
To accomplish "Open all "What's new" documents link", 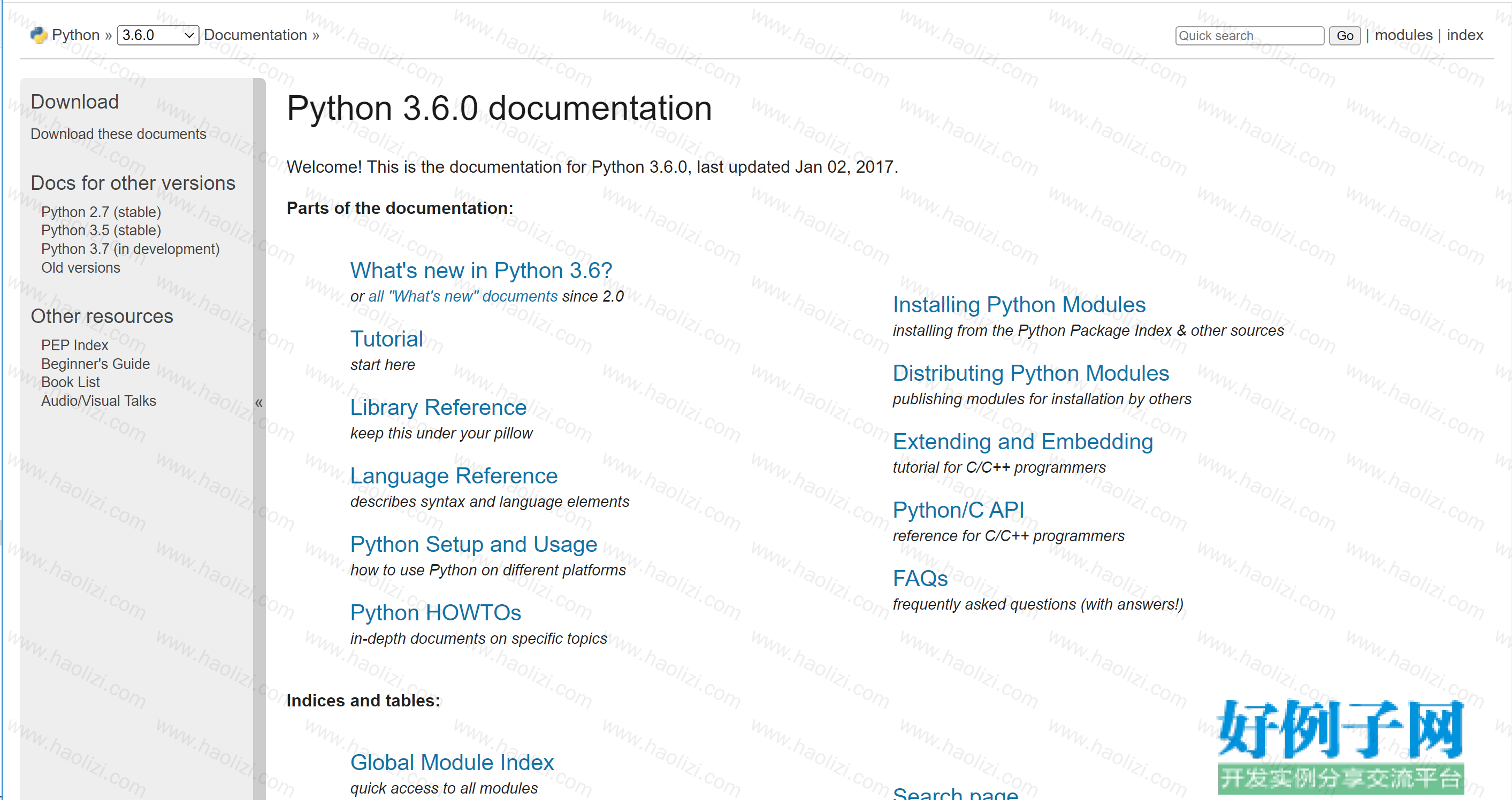I will click(462, 296).
